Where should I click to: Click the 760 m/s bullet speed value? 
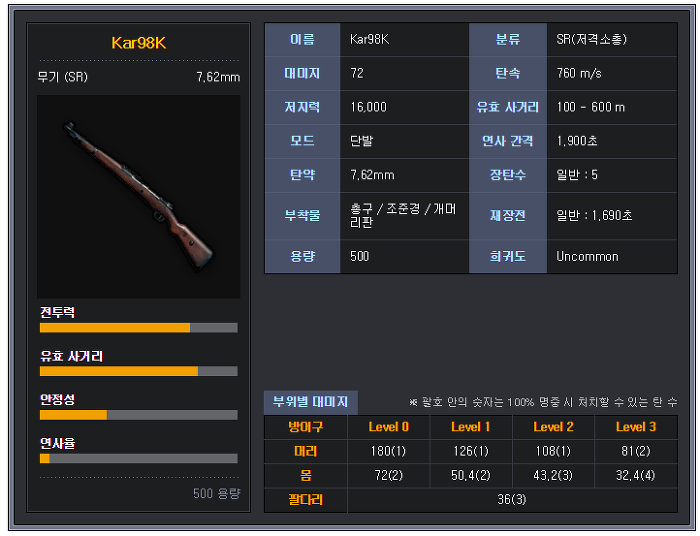click(579, 73)
